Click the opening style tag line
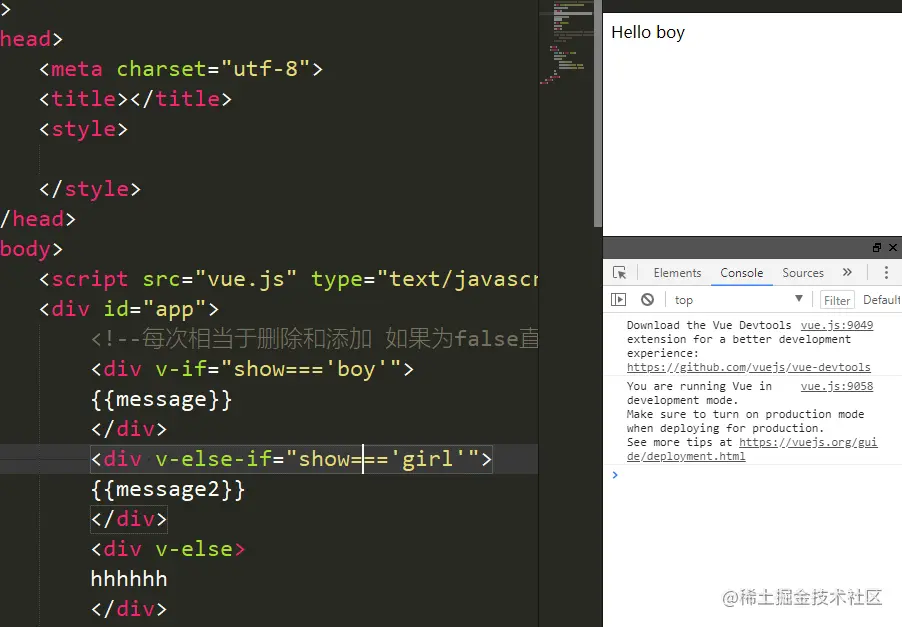This screenshot has width=902, height=627. (x=83, y=129)
